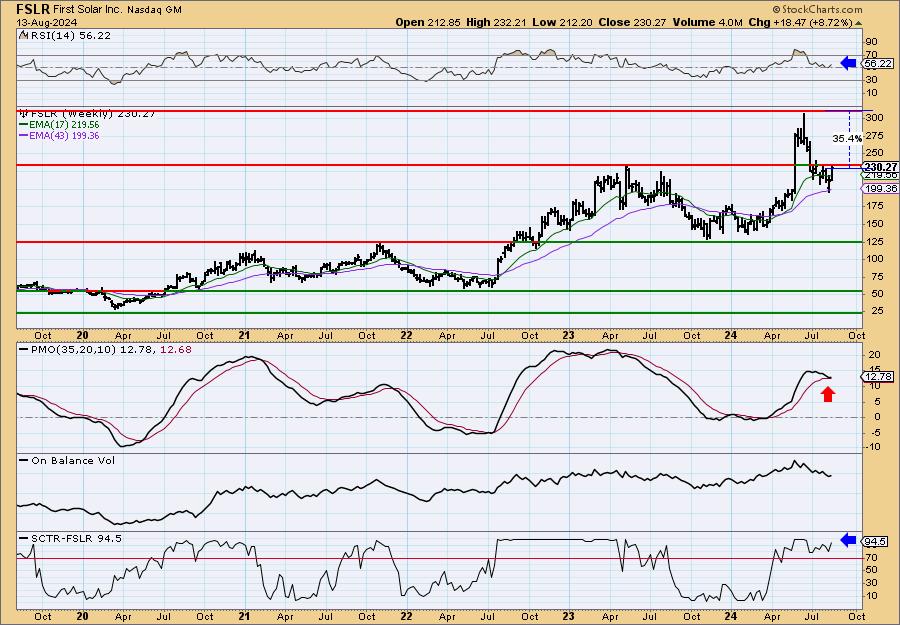Select the EMA(17) 219.56 legend text
Viewport: 900px width, 625px height.
click(64, 125)
